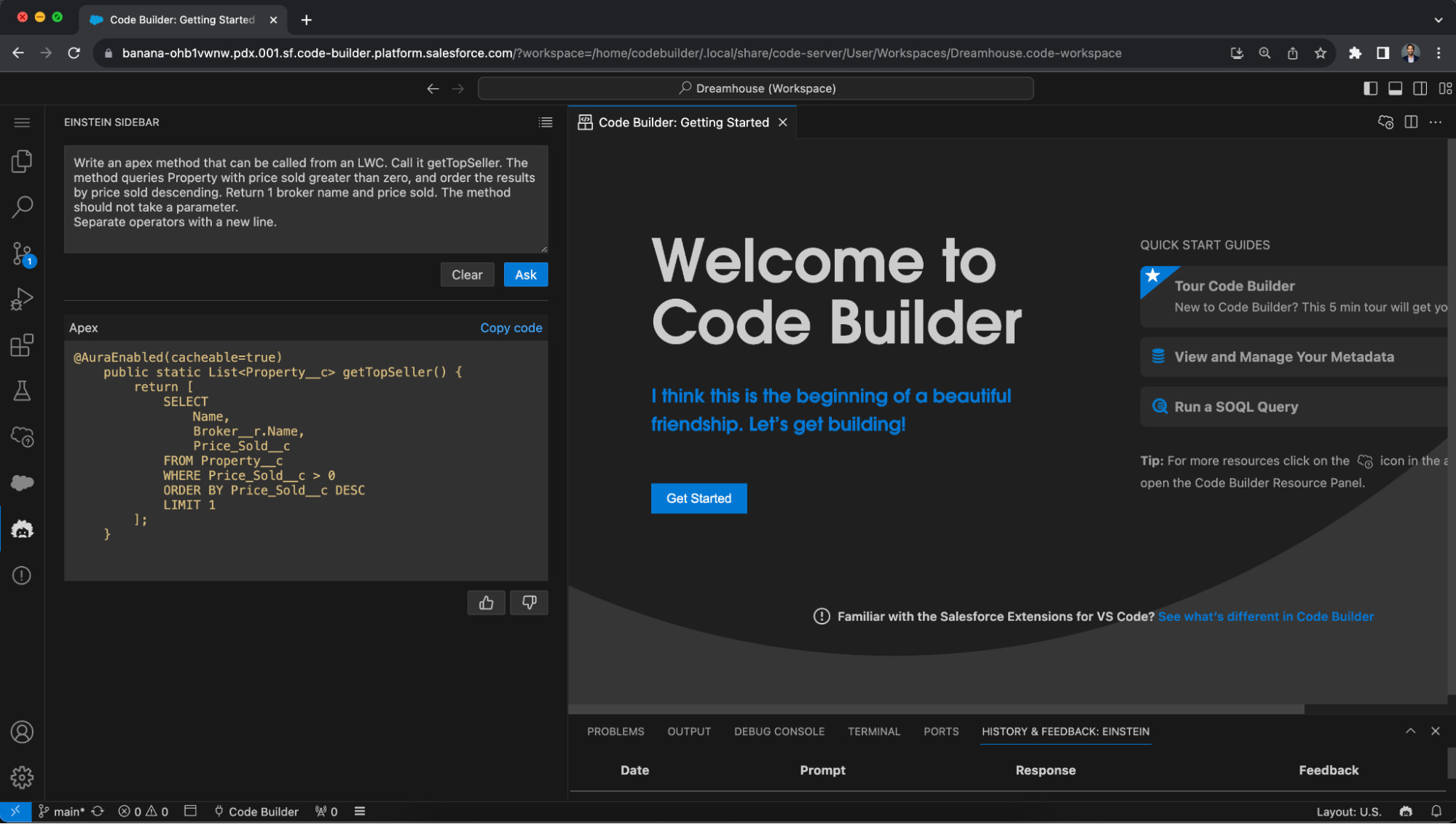Click the Get Started button
This screenshot has height=824, width=1456.
[698, 498]
